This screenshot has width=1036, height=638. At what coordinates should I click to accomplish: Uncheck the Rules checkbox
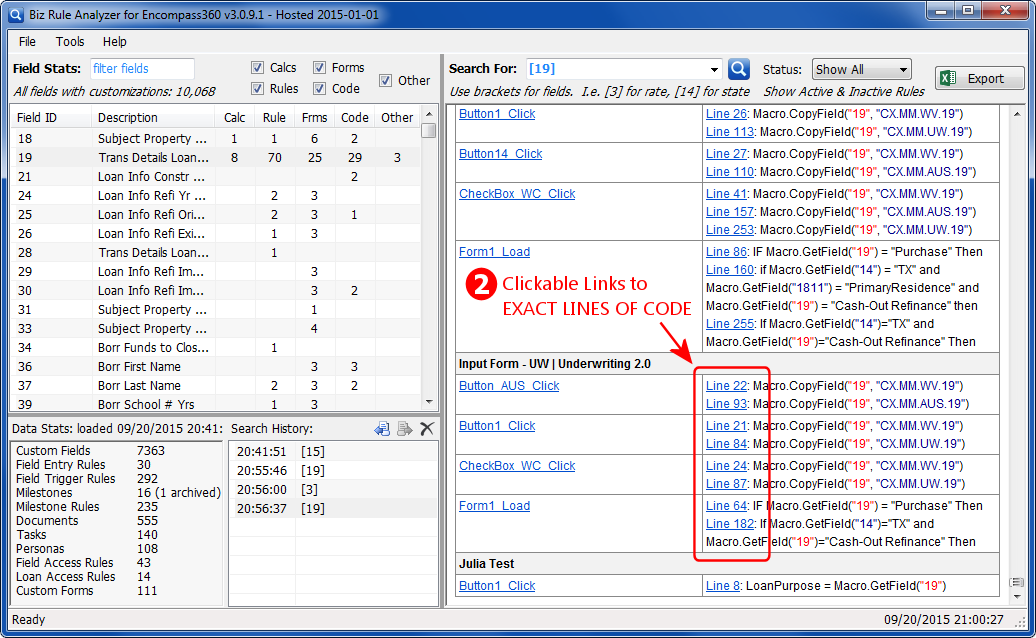tap(258, 89)
